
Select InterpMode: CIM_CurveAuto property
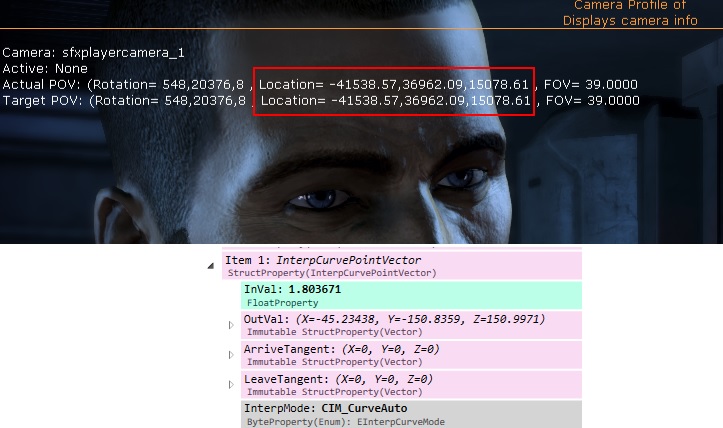(411, 414)
